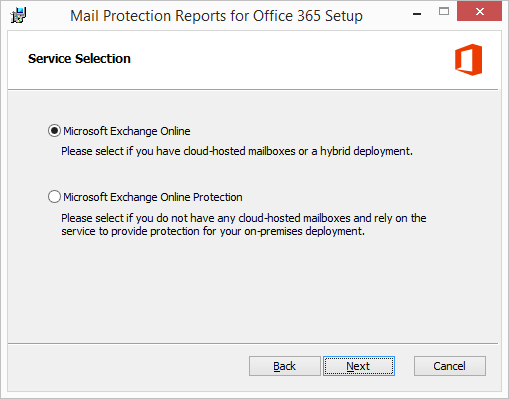Click the divider line above the buttons
The image size is (509, 399).
pos(253,343)
